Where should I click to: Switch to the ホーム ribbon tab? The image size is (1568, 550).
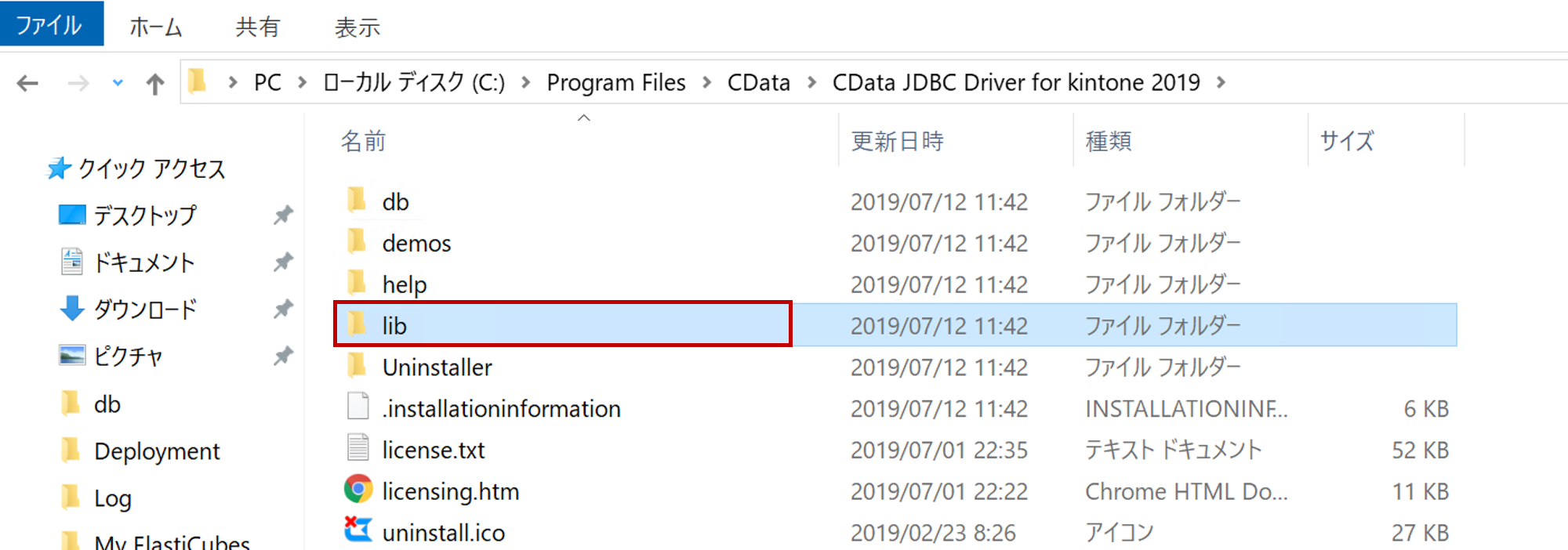pyautogui.click(x=155, y=27)
